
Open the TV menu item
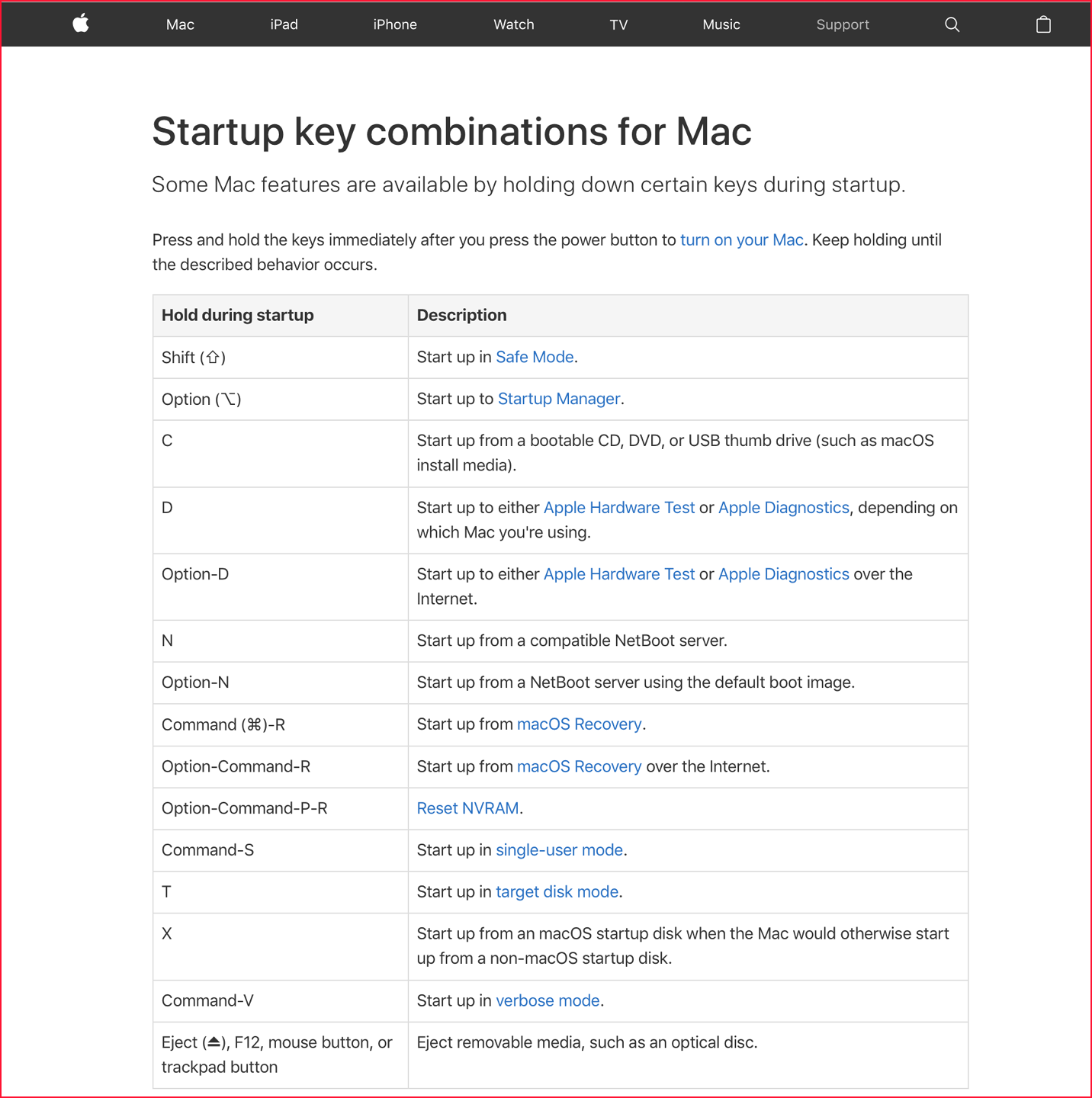(618, 24)
